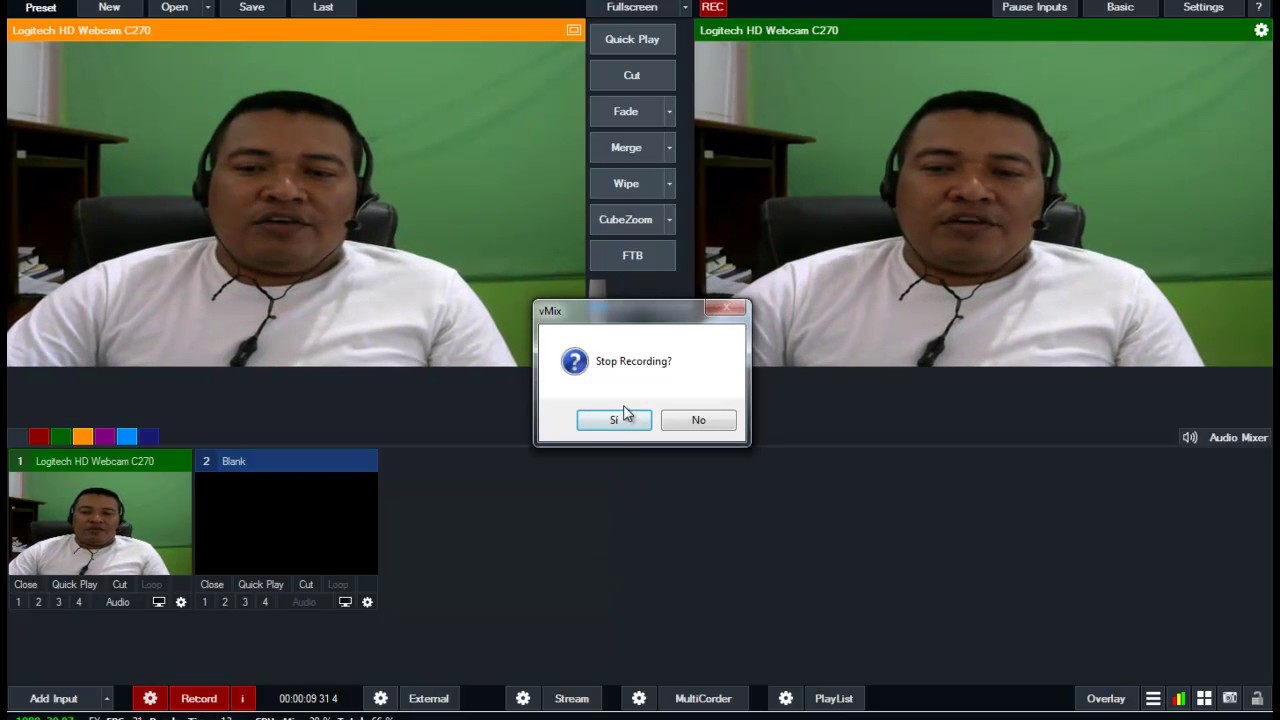Image resolution: width=1280 pixels, height=720 pixels.
Task: Click monitor icon on Blank input 2
Action: coord(345,602)
